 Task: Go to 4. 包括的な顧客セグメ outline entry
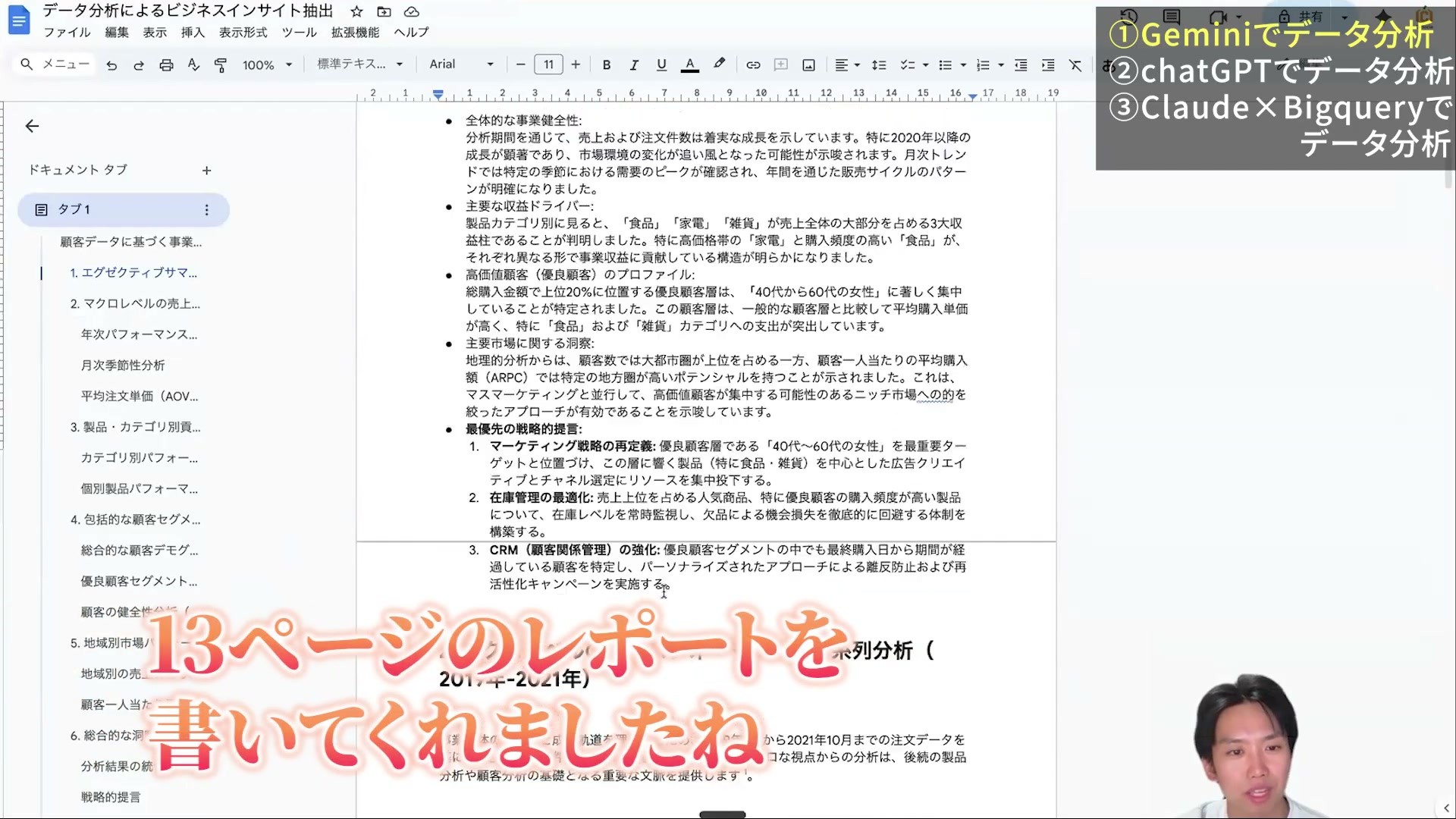(136, 519)
